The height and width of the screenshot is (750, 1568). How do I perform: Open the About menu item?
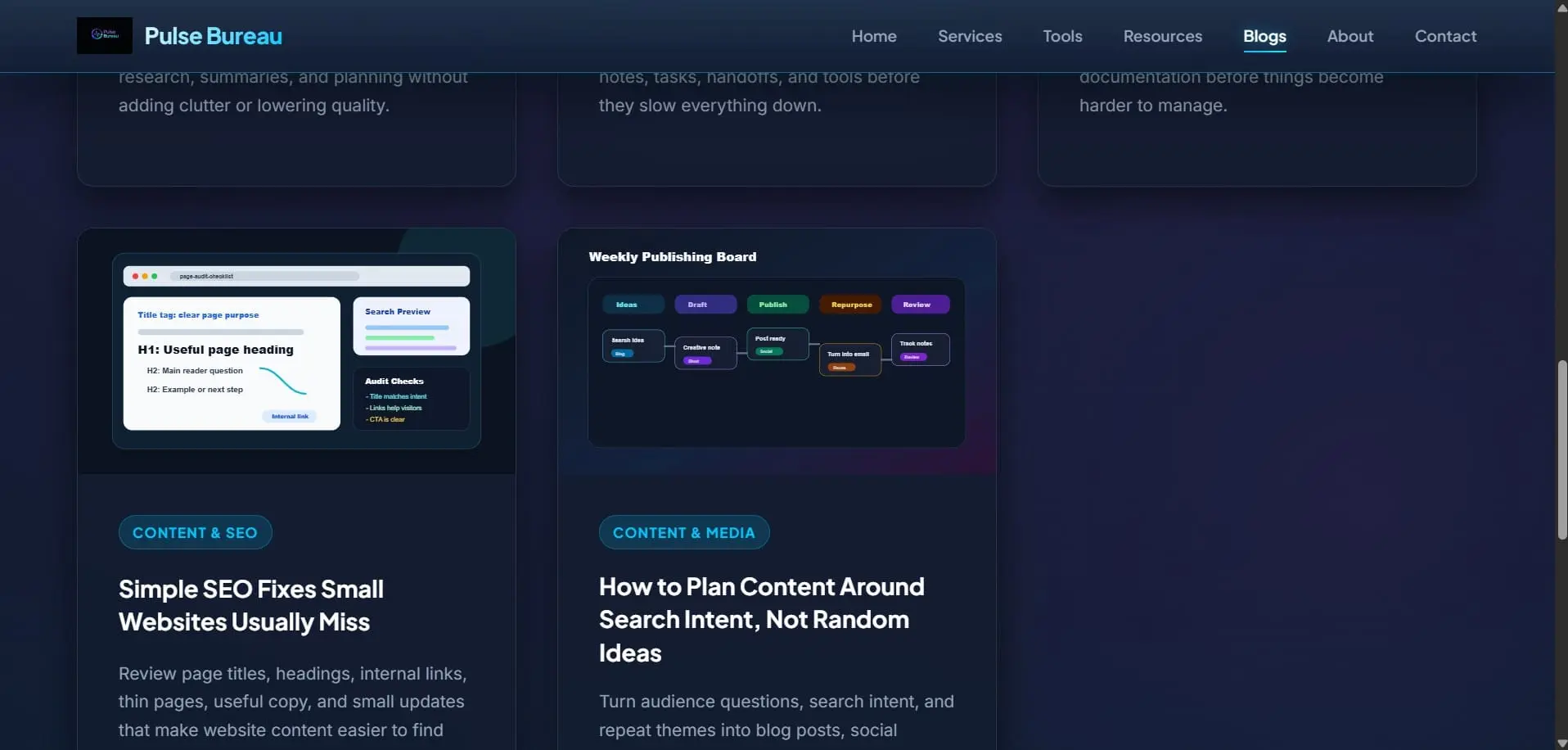click(1350, 36)
